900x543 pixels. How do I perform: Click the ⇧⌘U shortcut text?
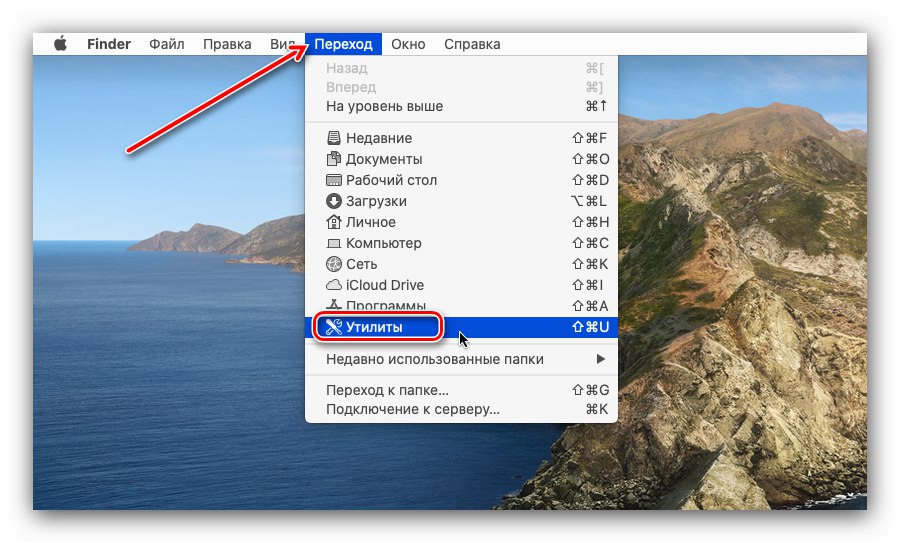[591, 327]
